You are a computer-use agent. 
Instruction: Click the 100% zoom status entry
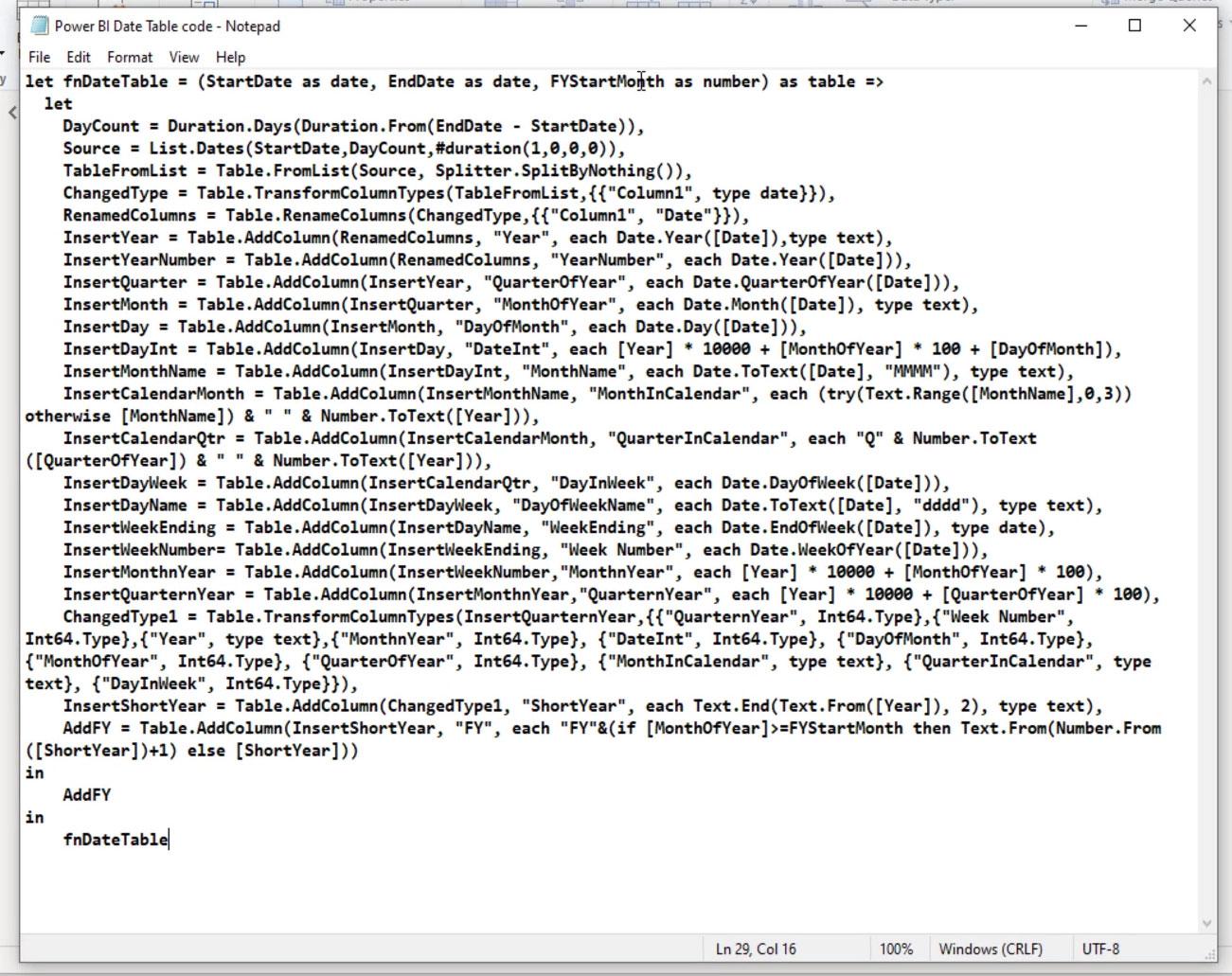coord(896,949)
